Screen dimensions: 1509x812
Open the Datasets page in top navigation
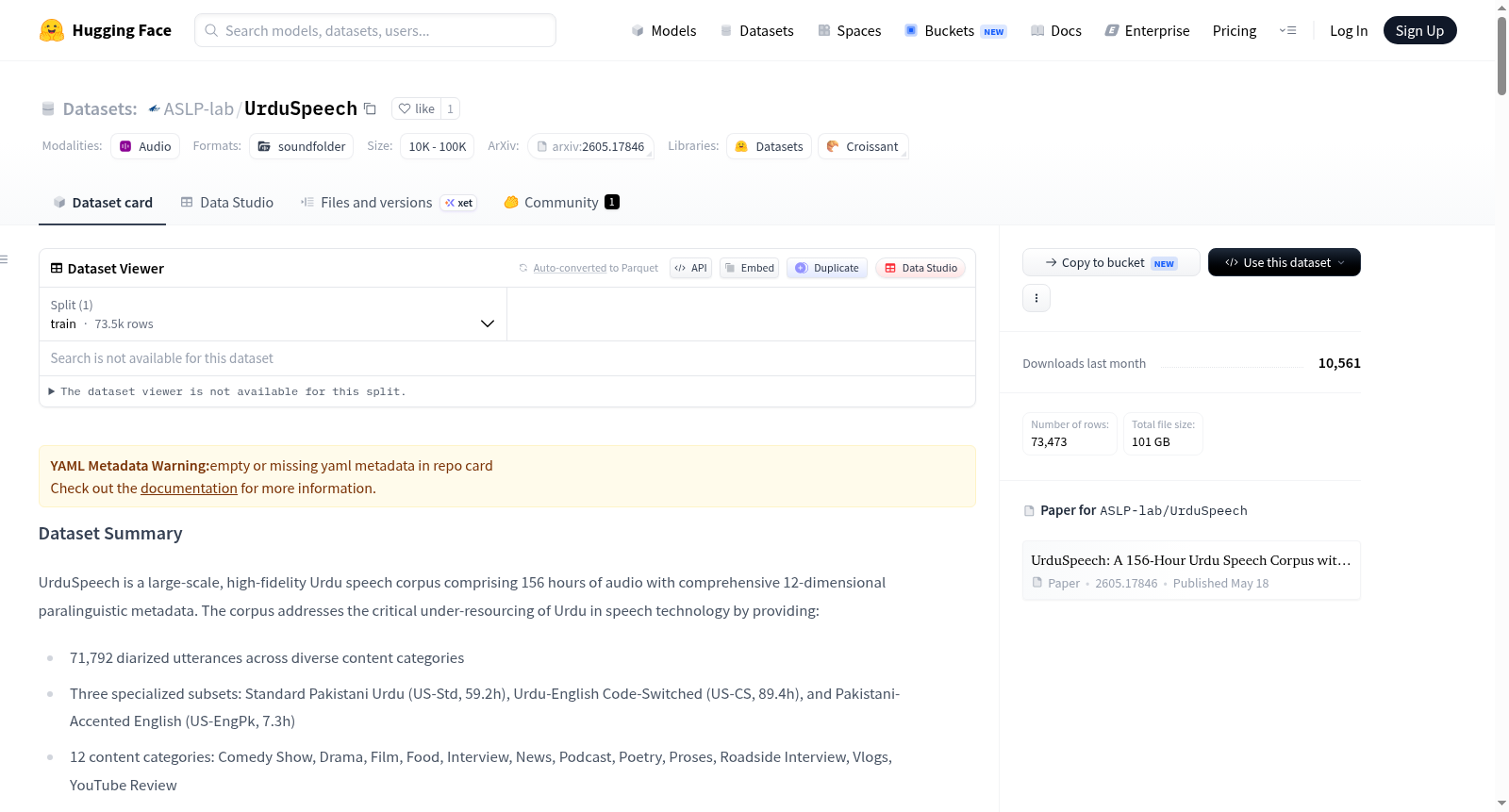click(x=757, y=30)
